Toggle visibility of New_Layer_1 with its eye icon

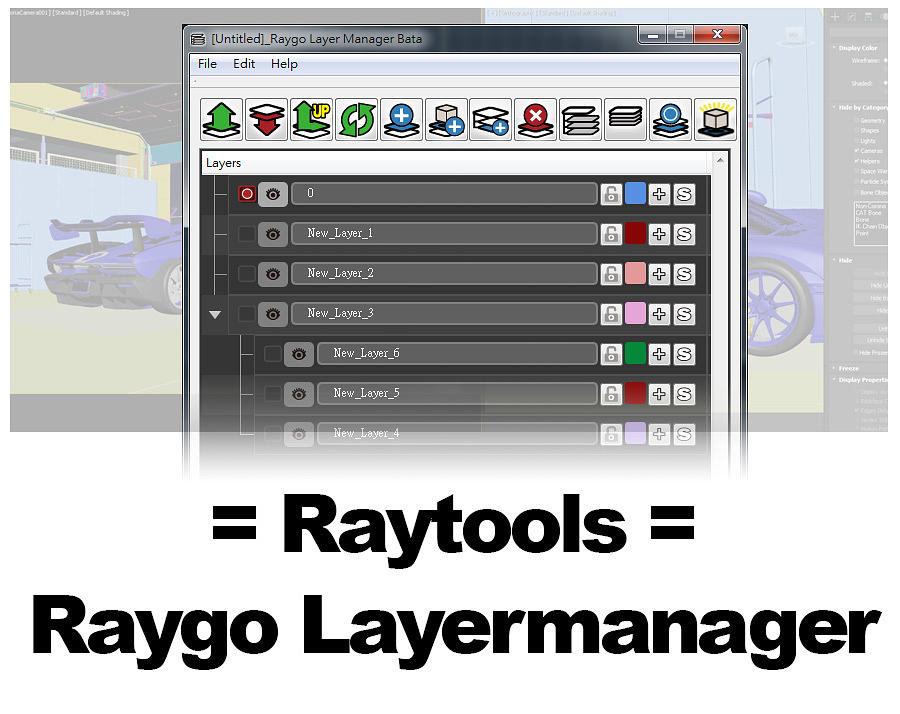(272, 234)
